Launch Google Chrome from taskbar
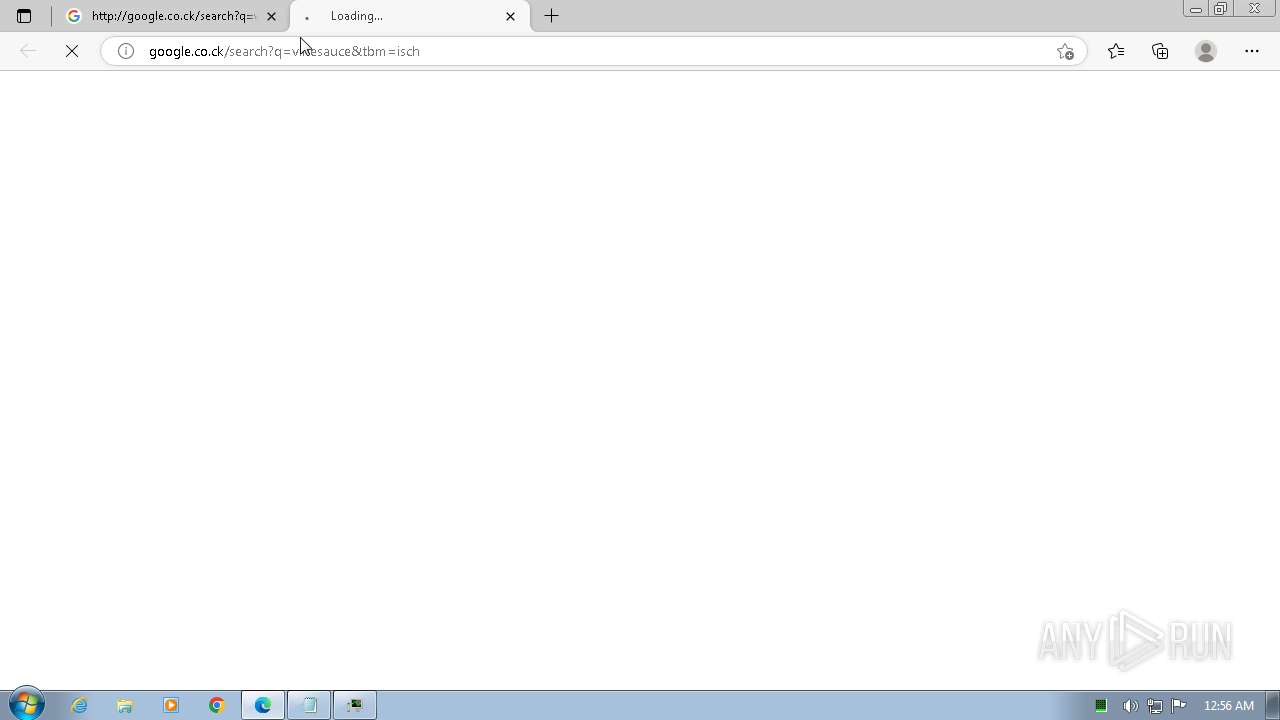The image size is (1280, 720). [217, 705]
